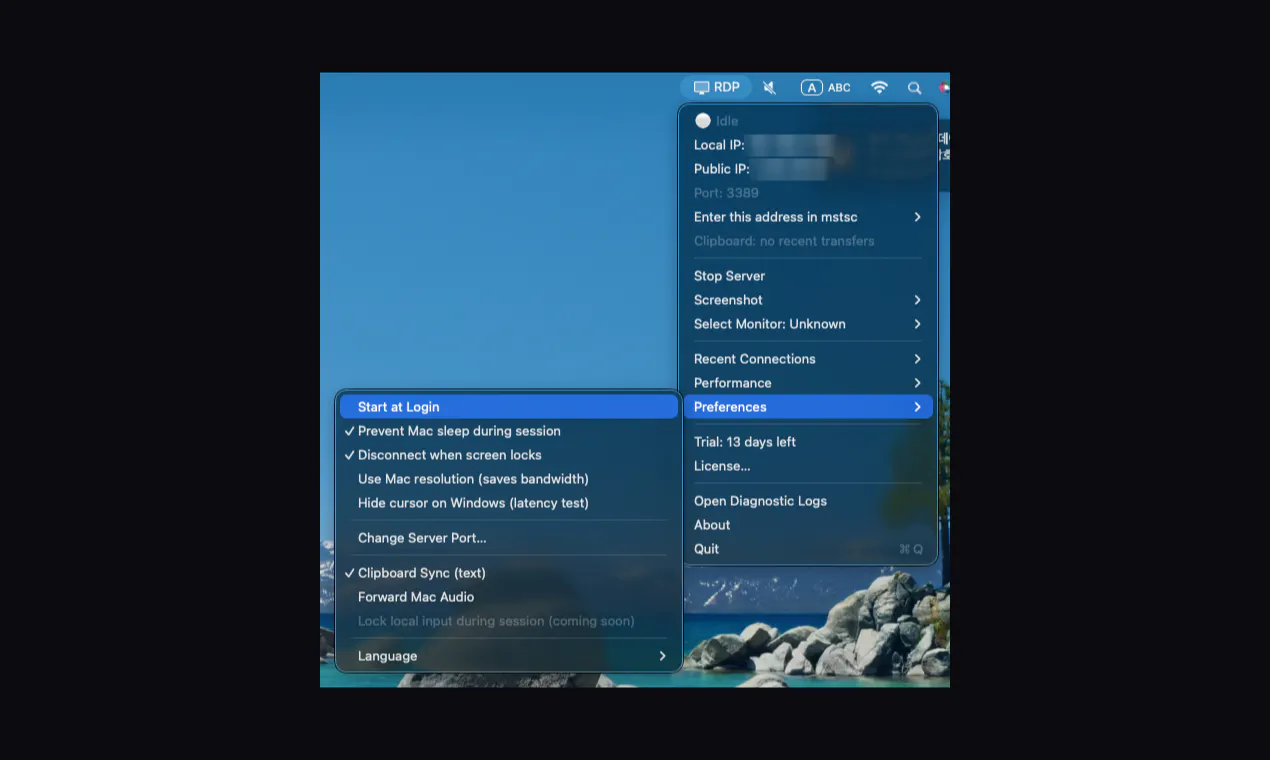Viewport: 1270px width, 760px height.
Task: Expand Select Monitor: Unknown submenu
Action: [x=808, y=324]
